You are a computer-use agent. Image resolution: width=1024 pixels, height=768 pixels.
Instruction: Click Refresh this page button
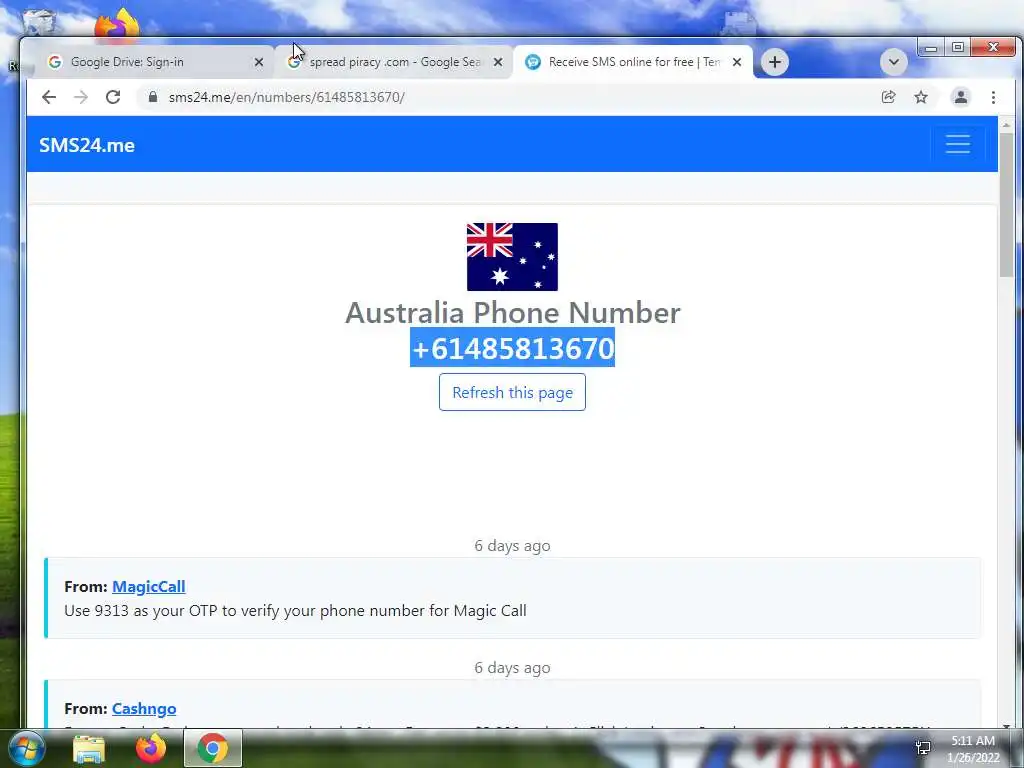coord(512,392)
